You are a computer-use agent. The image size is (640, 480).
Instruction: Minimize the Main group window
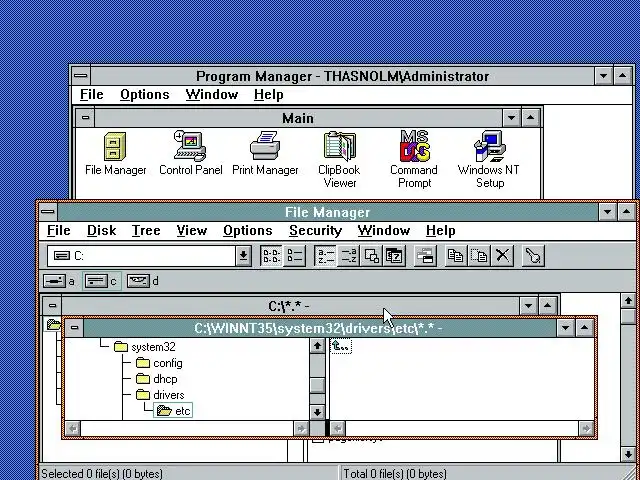[x=511, y=118]
